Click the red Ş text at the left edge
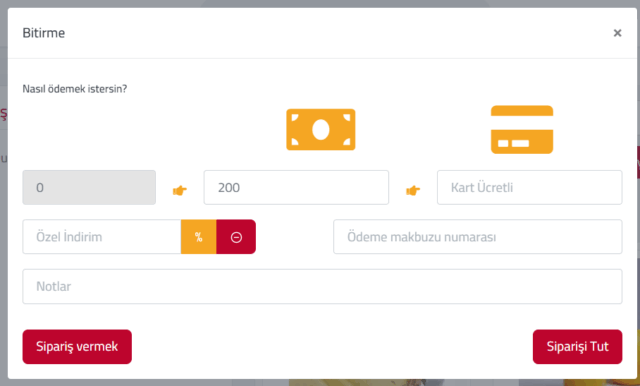Image resolution: width=640 pixels, height=386 pixels. tap(4, 114)
